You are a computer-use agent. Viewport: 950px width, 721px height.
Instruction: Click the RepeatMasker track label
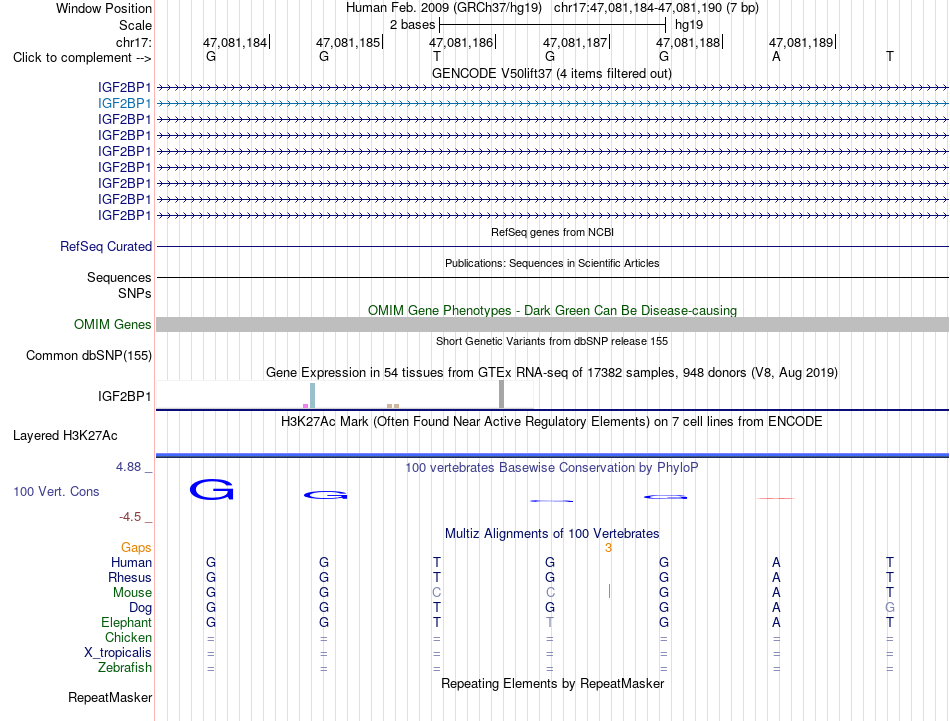[x=110, y=697]
